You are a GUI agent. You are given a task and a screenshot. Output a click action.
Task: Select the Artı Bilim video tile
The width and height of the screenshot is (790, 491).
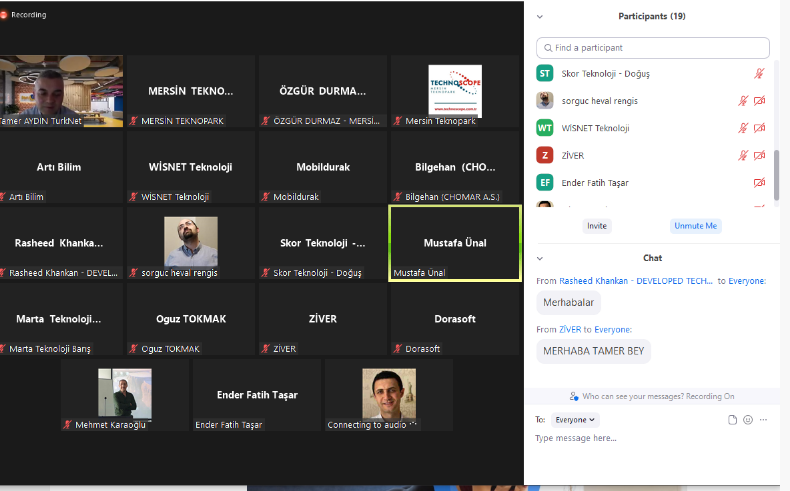point(61,167)
